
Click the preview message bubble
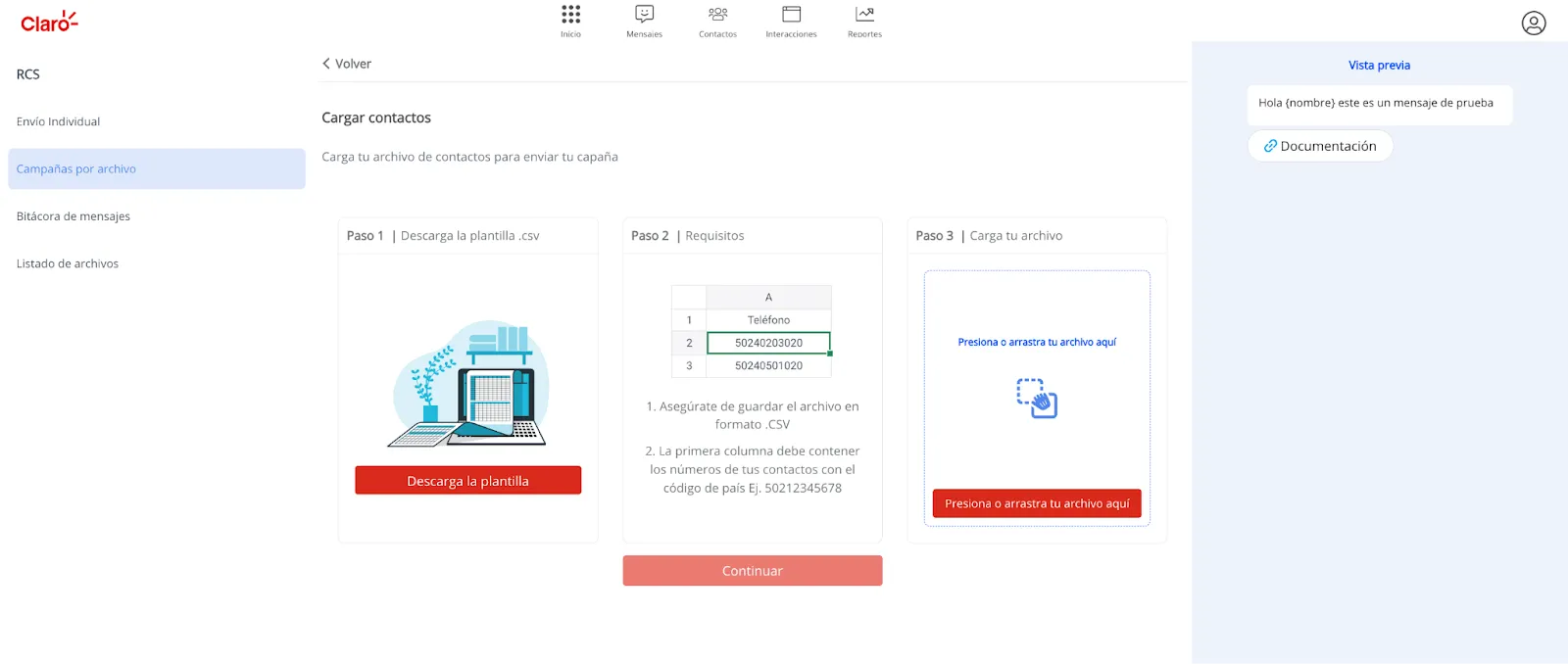1379,104
